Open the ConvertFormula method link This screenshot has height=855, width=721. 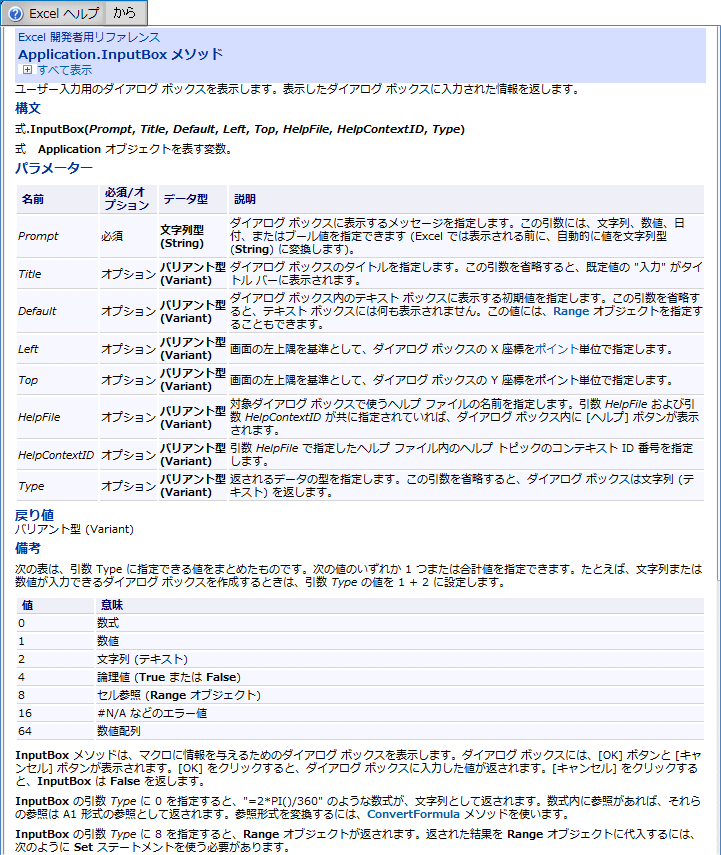[413, 814]
